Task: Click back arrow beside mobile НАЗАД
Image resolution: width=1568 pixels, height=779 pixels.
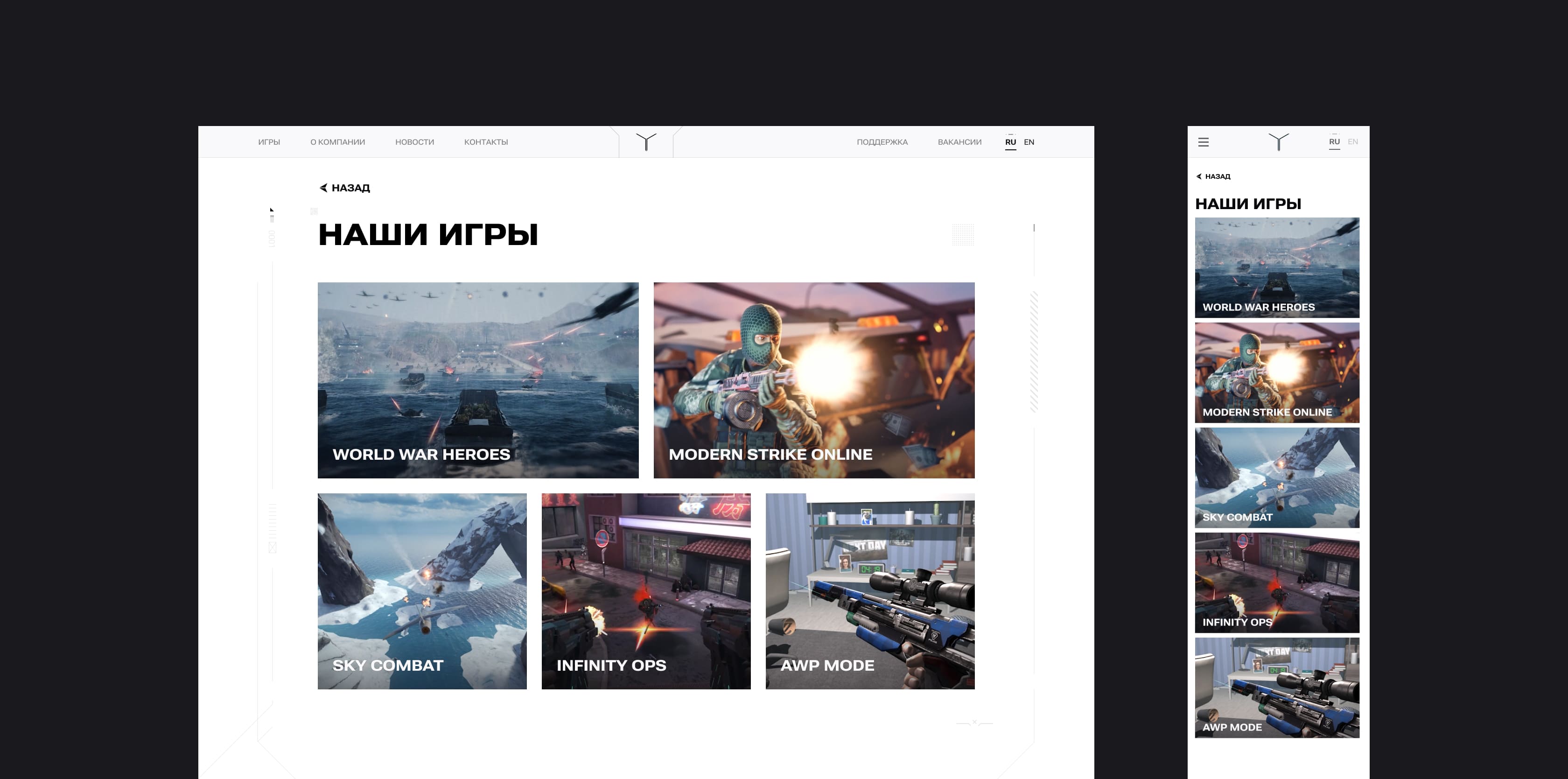Action: 1198,176
